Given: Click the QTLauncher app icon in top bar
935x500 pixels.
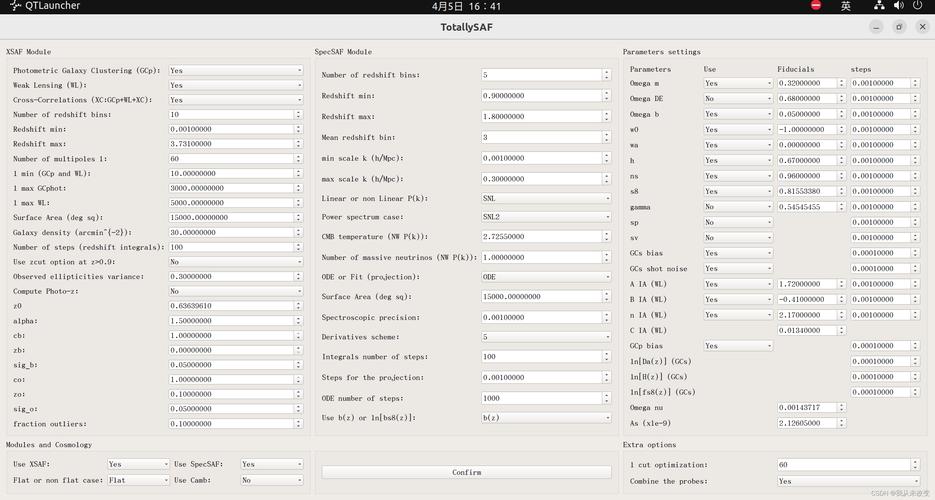Looking at the screenshot, I should pyautogui.click(x=16, y=6).
